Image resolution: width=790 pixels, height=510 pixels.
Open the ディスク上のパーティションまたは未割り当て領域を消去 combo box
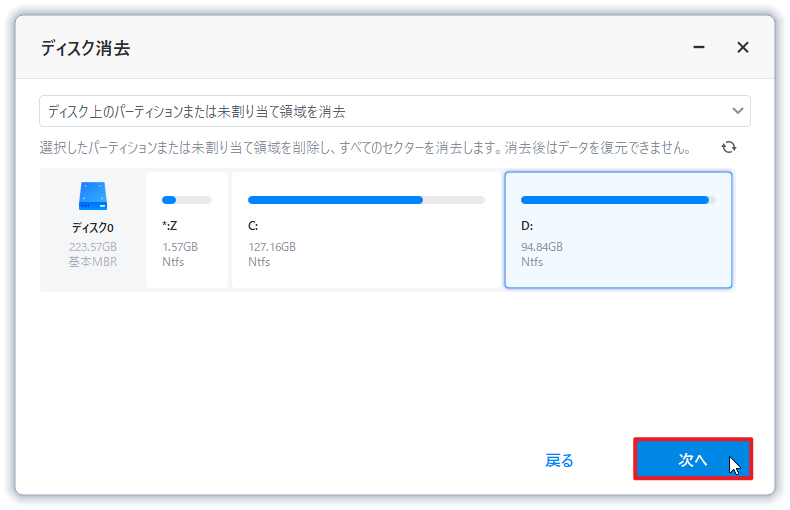[x=380, y=111]
